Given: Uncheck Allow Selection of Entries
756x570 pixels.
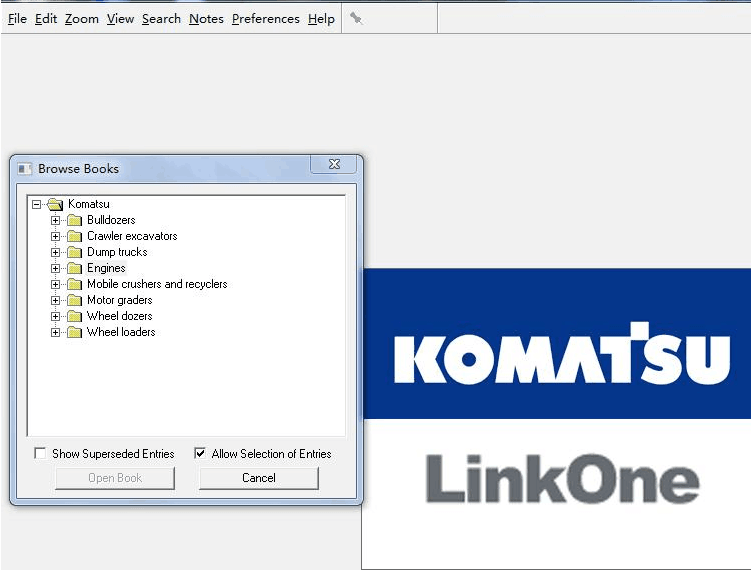Looking at the screenshot, I should click(200, 453).
